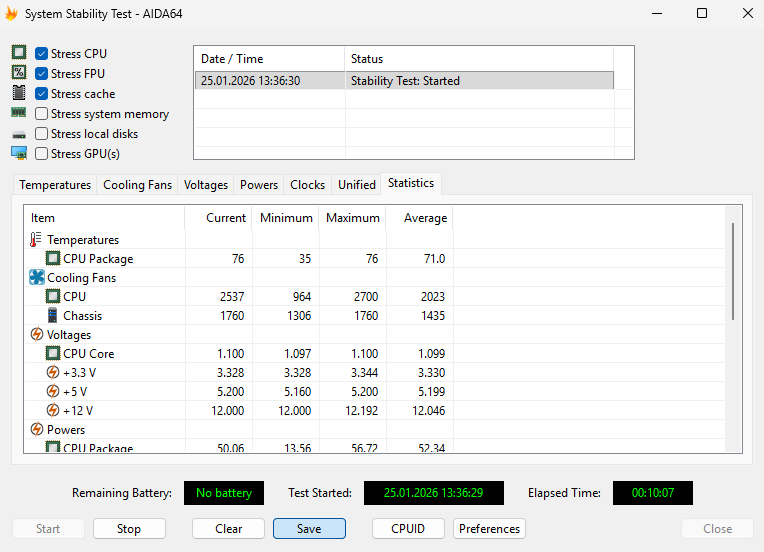Click the CPU Package temperature chip icon
Image resolution: width=764 pixels, height=552 pixels.
[x=53, y=259]
